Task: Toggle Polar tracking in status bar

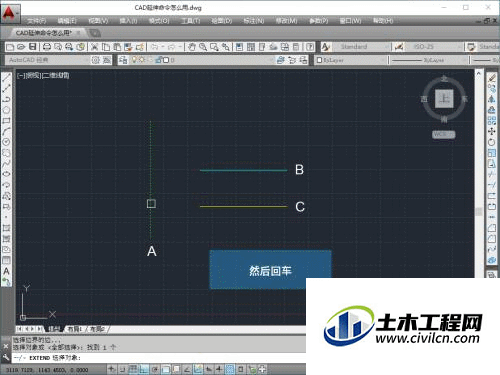Action: click(x=155, y=369)
